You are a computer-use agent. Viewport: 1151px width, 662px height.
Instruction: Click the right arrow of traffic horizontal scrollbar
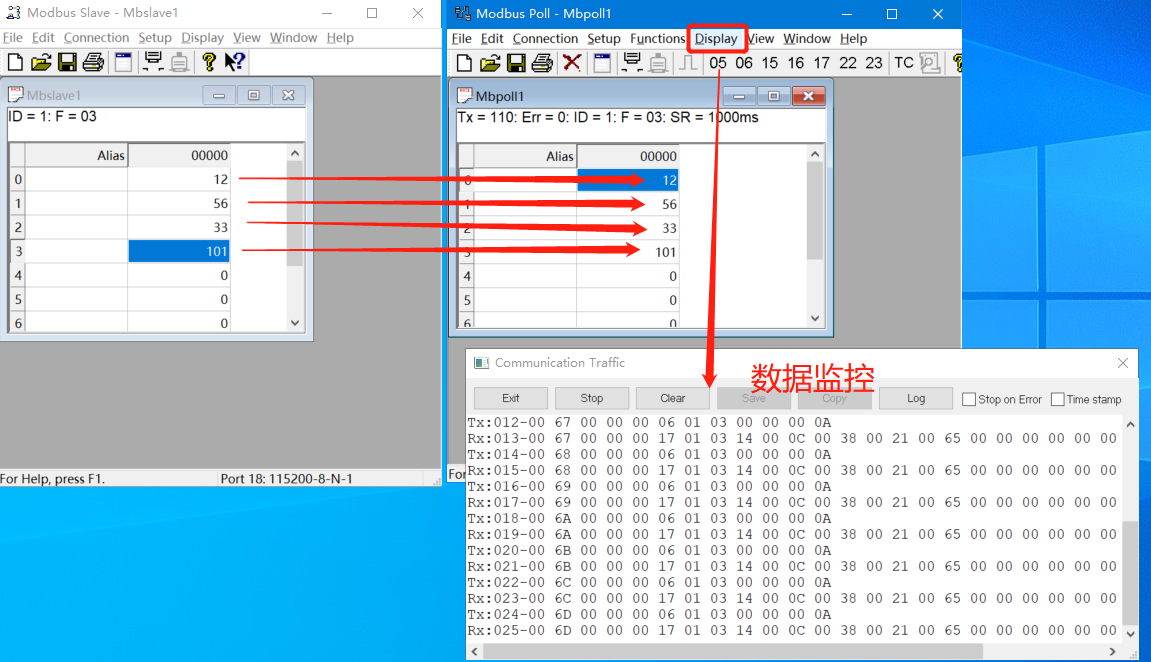(1113, 651)
